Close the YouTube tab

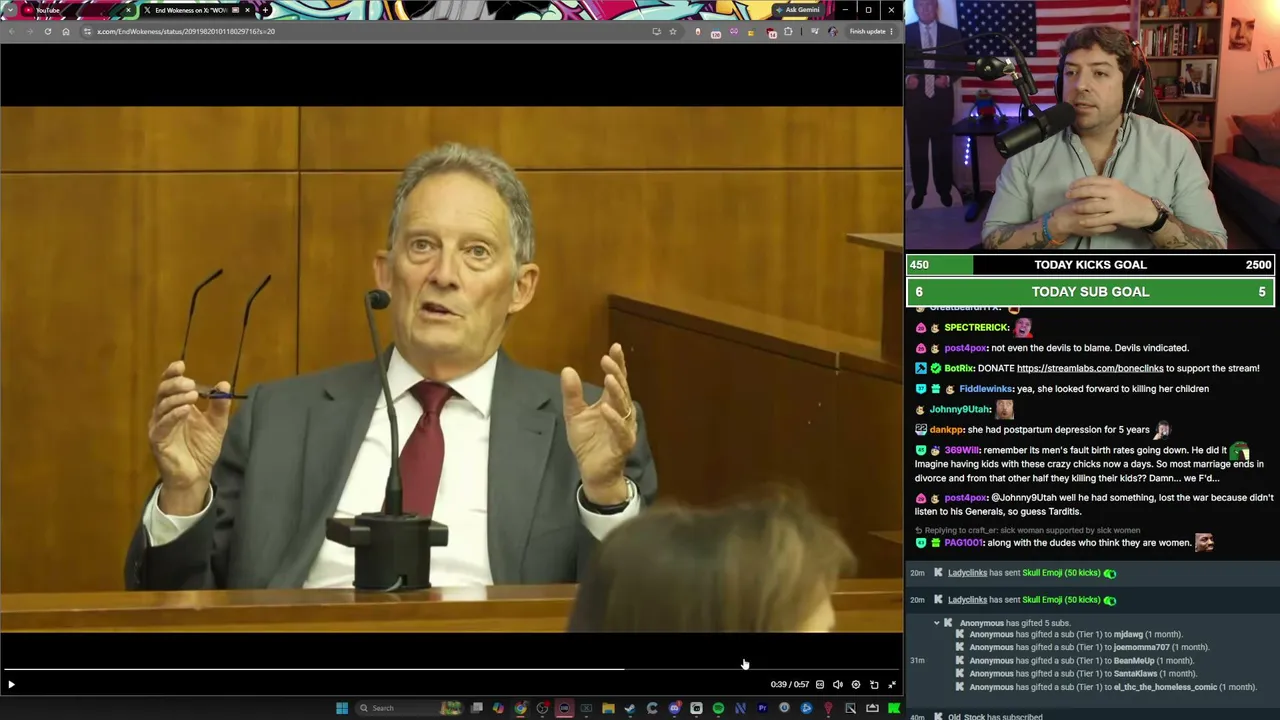pyautogui.click(x=128, y=10)
